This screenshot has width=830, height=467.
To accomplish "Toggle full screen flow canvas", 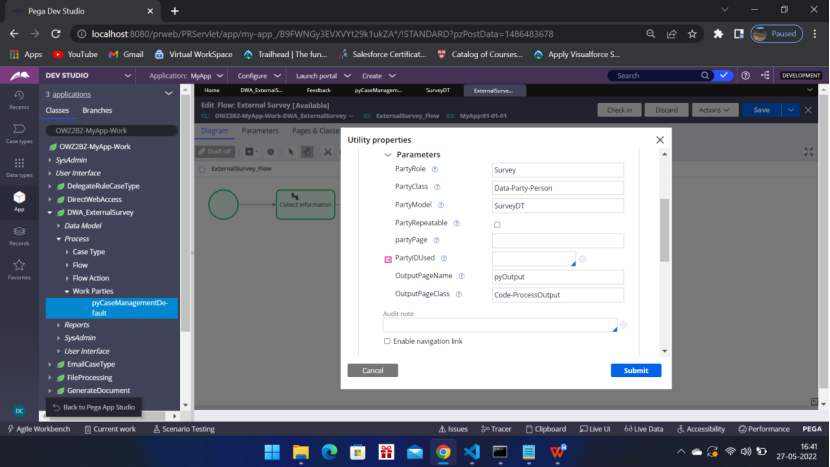I will 808,152.
